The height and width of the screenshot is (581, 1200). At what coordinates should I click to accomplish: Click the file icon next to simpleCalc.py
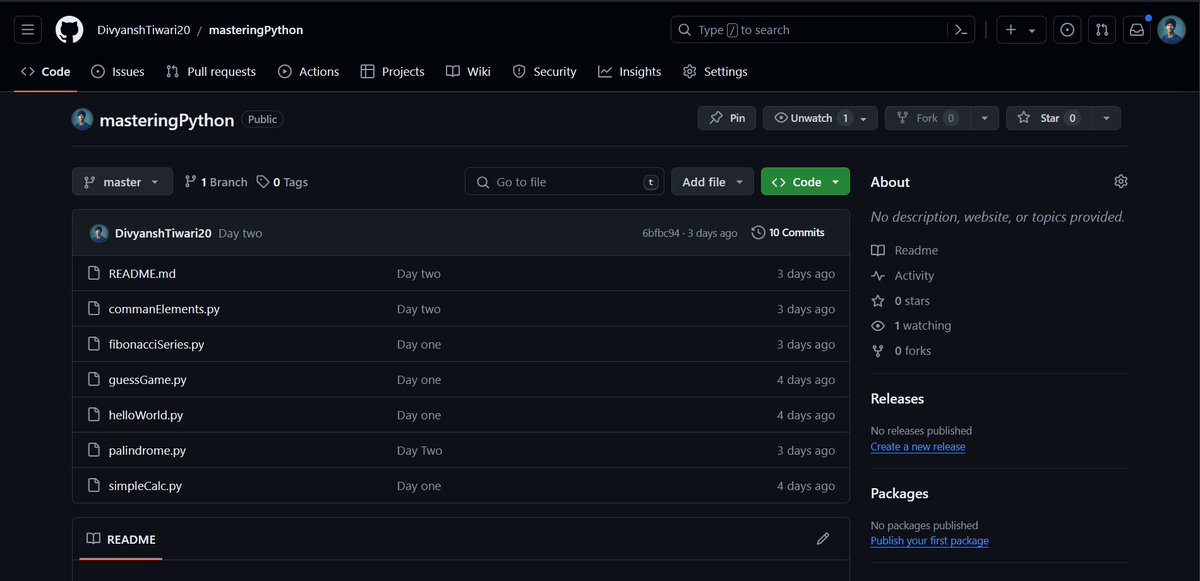pos(93,486)
